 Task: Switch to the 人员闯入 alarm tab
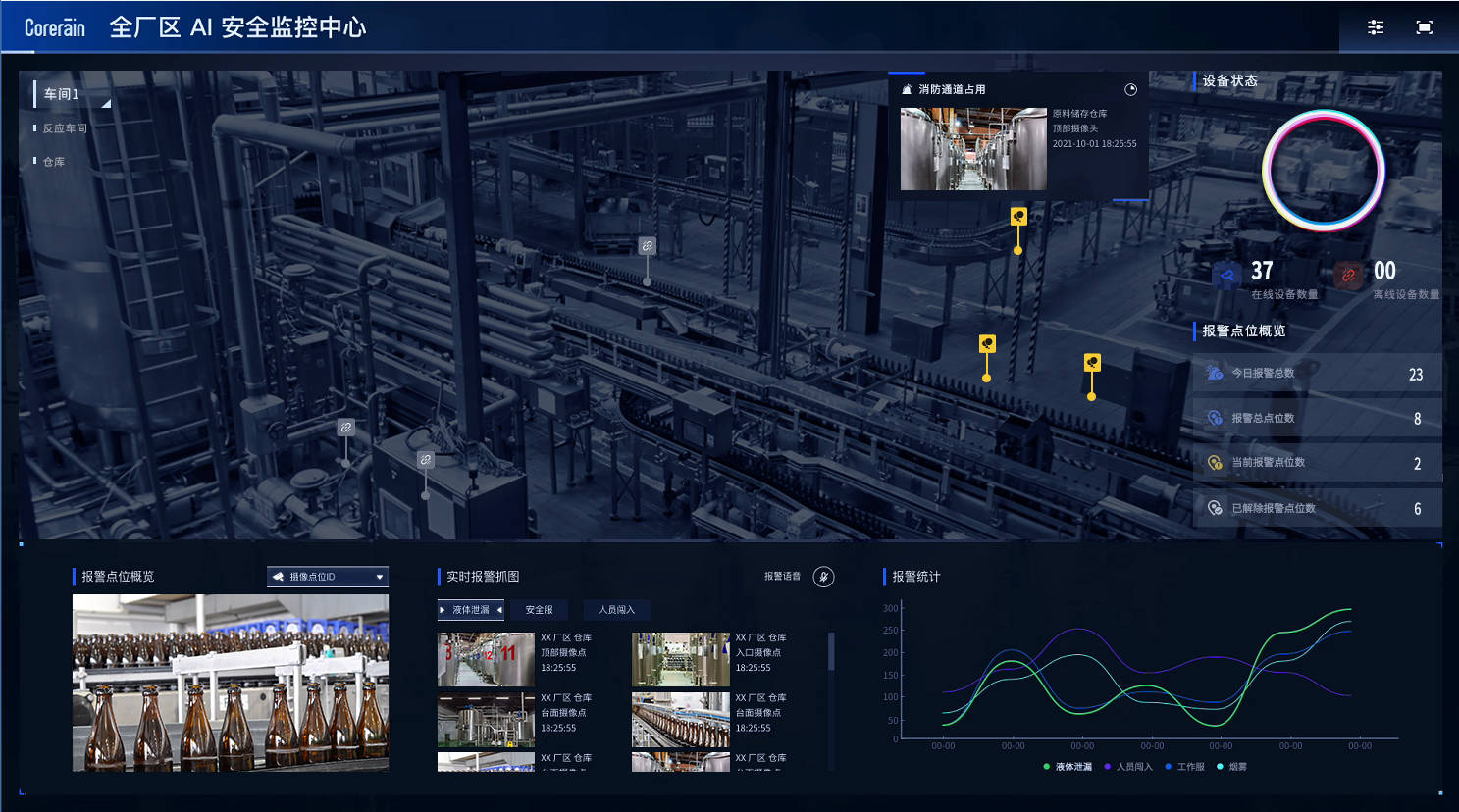(x=616, y=610)
